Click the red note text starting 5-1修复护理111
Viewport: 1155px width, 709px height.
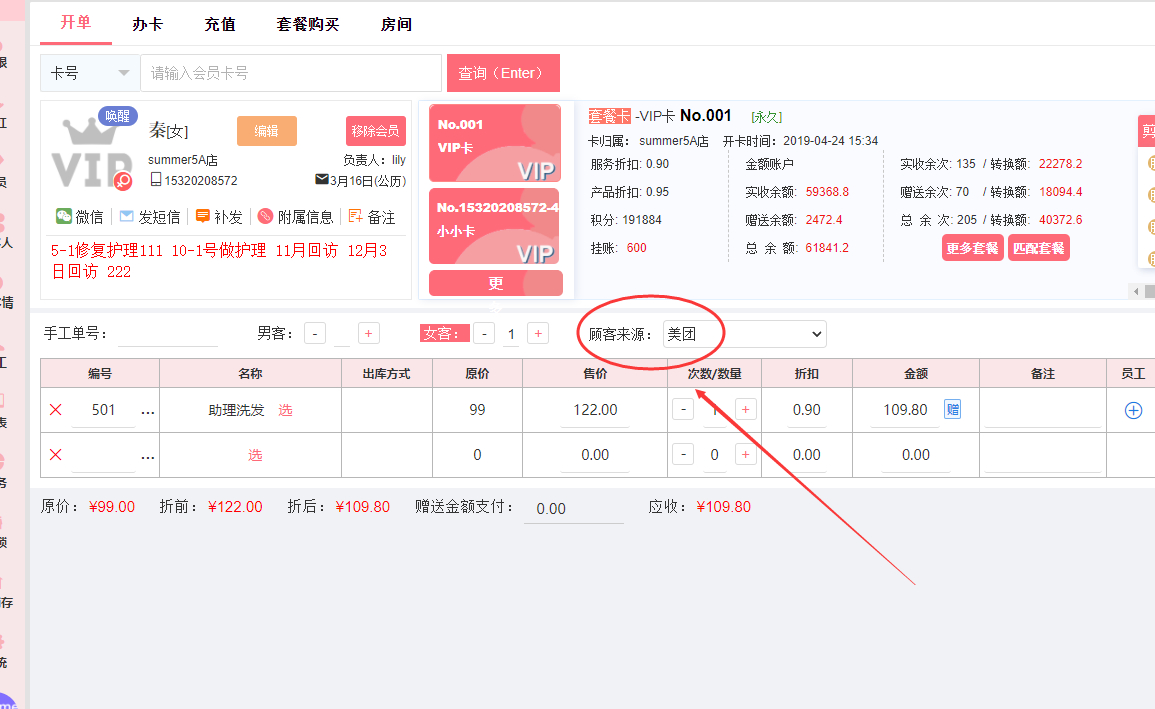[x=219, y=261]
